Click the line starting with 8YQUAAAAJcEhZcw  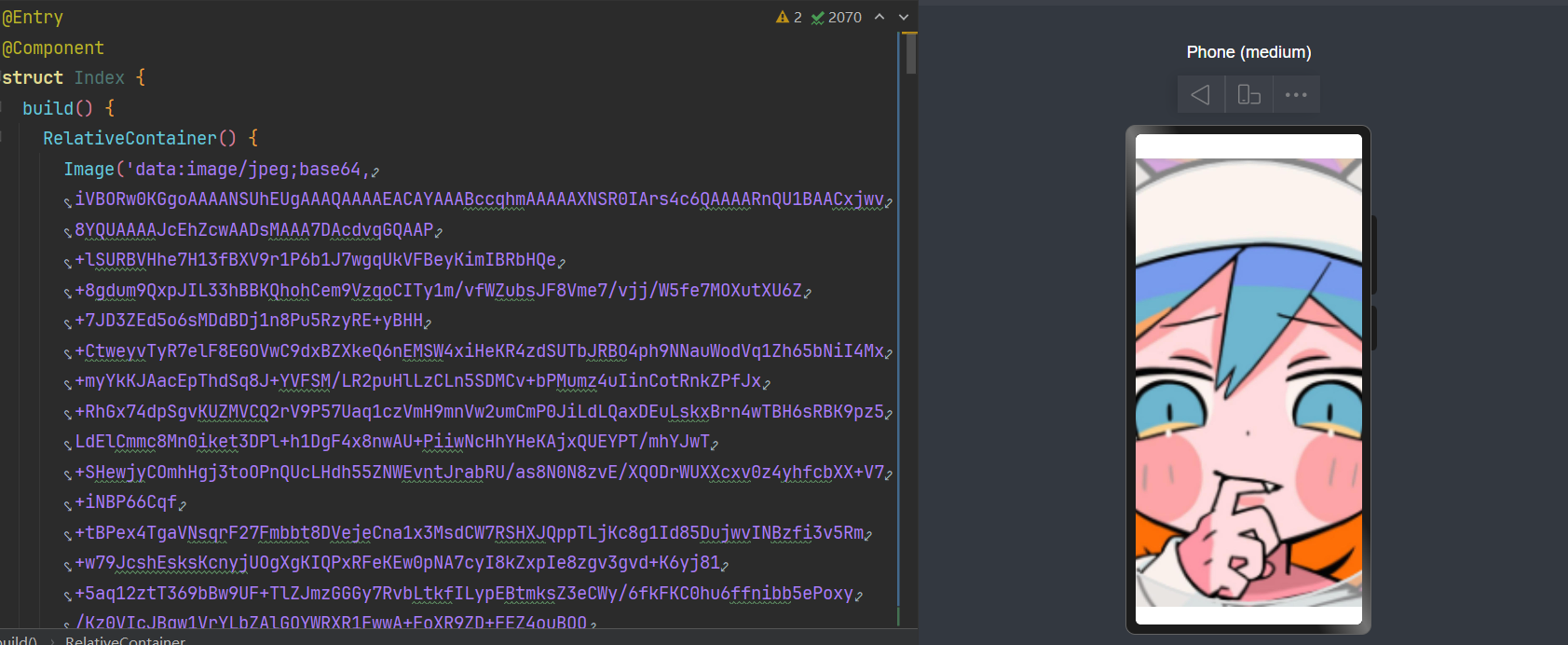pyautogui.click(x=254, y=229)
